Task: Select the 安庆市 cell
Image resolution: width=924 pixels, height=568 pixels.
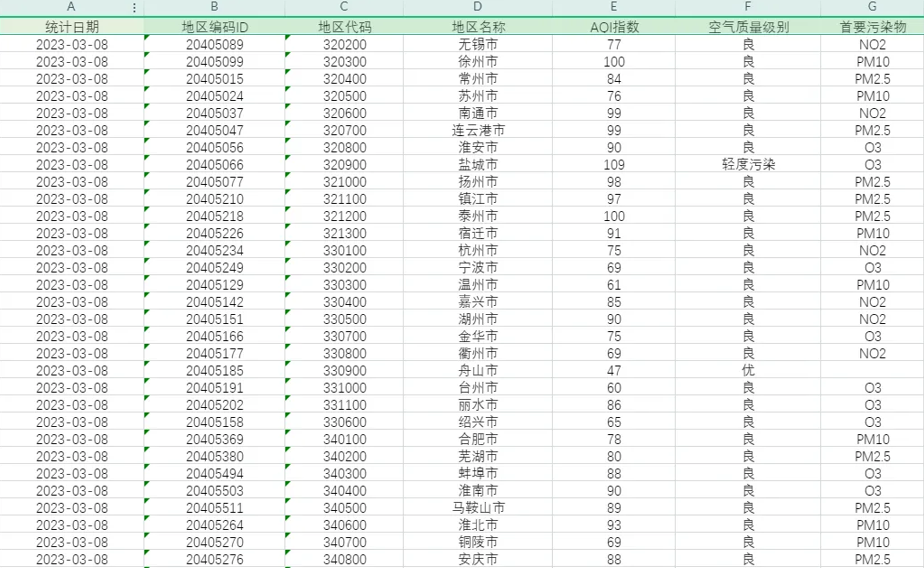Action: click(x=478, y=559)
